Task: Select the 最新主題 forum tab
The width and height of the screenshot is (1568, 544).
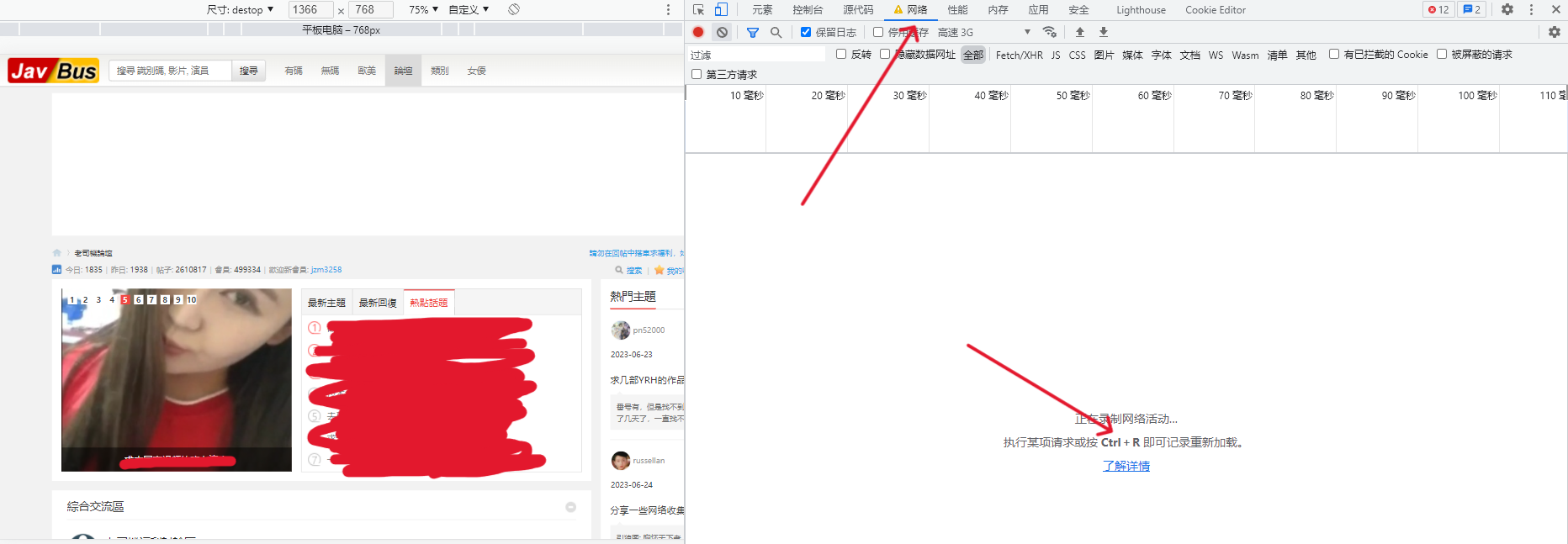Action: [x=326, y=303]
